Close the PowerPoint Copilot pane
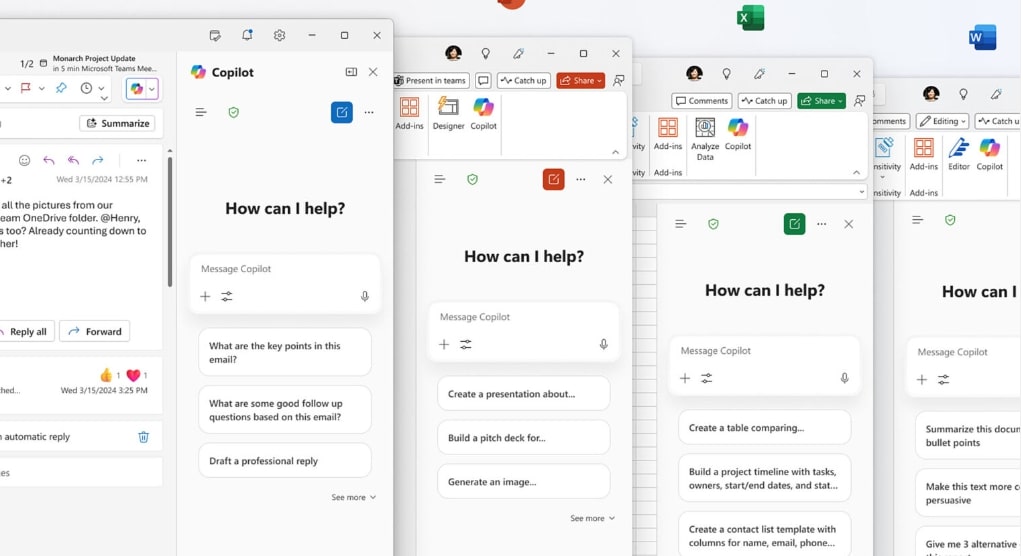This screenshot has width=1023, height=556. [607, 179]
